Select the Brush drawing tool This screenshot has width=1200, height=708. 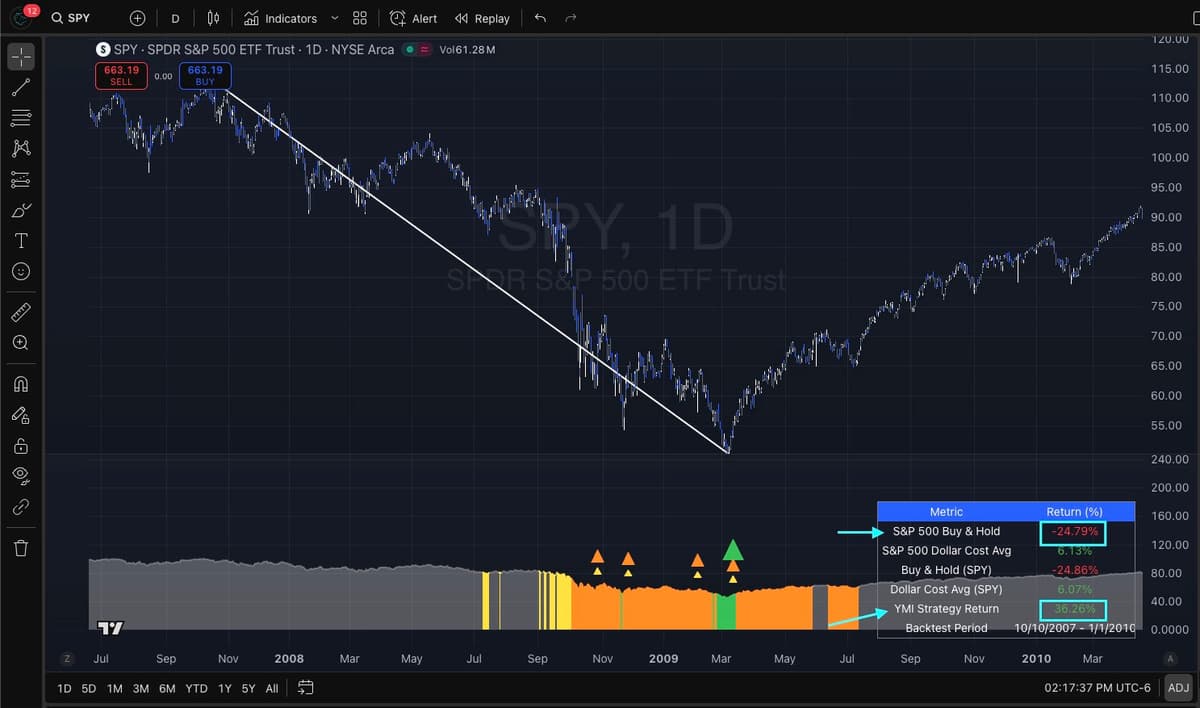(21, 208)
